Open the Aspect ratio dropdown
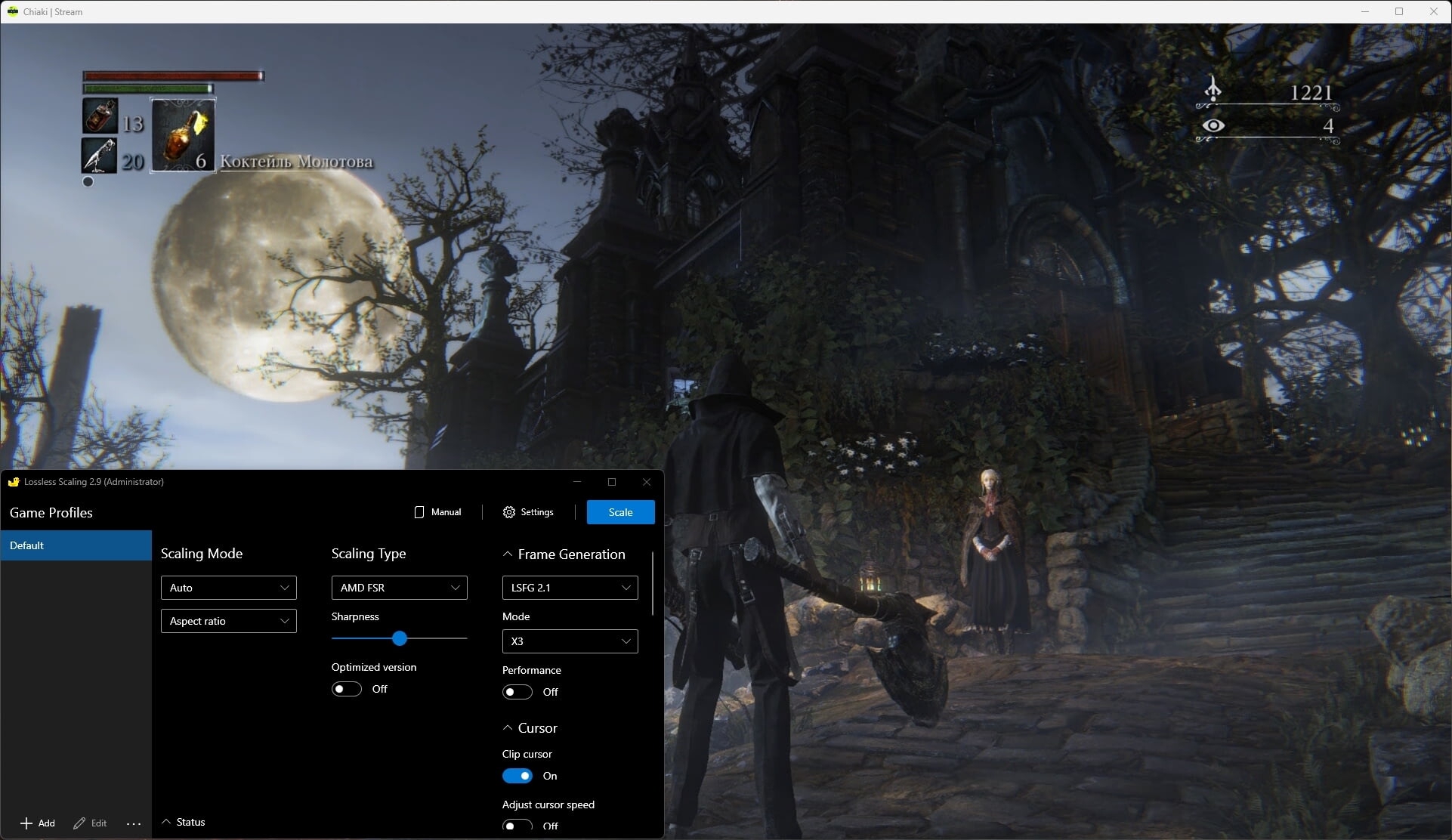The height and width of the screenshot is (840, 1452). (x=228, y=621)
